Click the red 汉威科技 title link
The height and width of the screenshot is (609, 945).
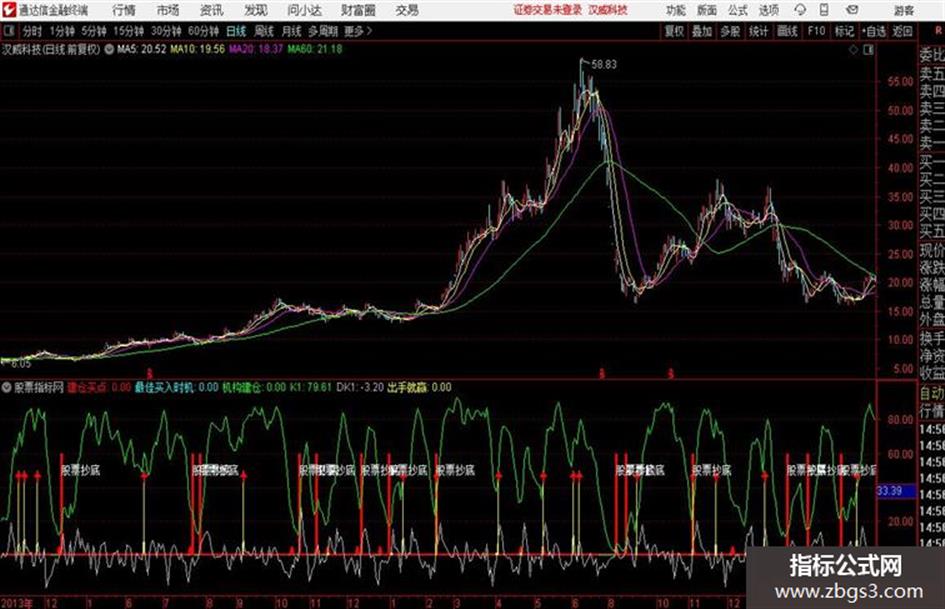[x=608, y=10]
